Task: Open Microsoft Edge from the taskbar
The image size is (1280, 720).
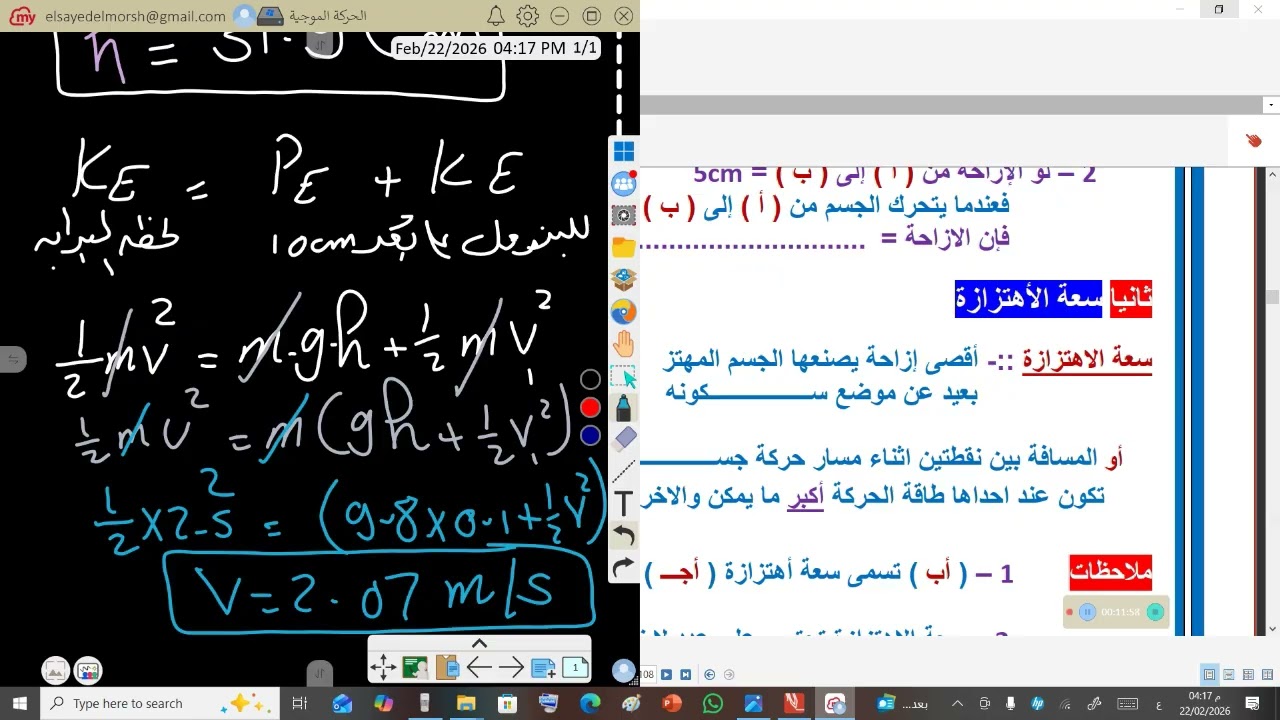Action: 589,704
